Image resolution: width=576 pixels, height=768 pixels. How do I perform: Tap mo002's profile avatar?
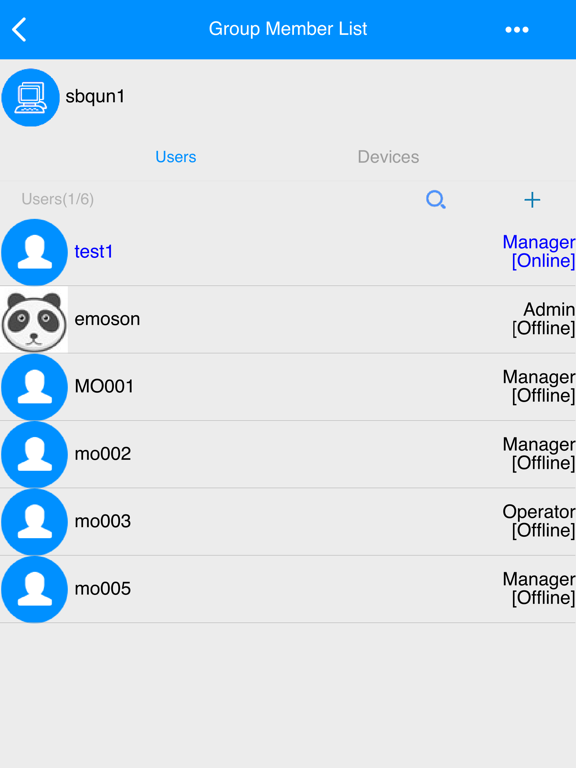(34, 455)
